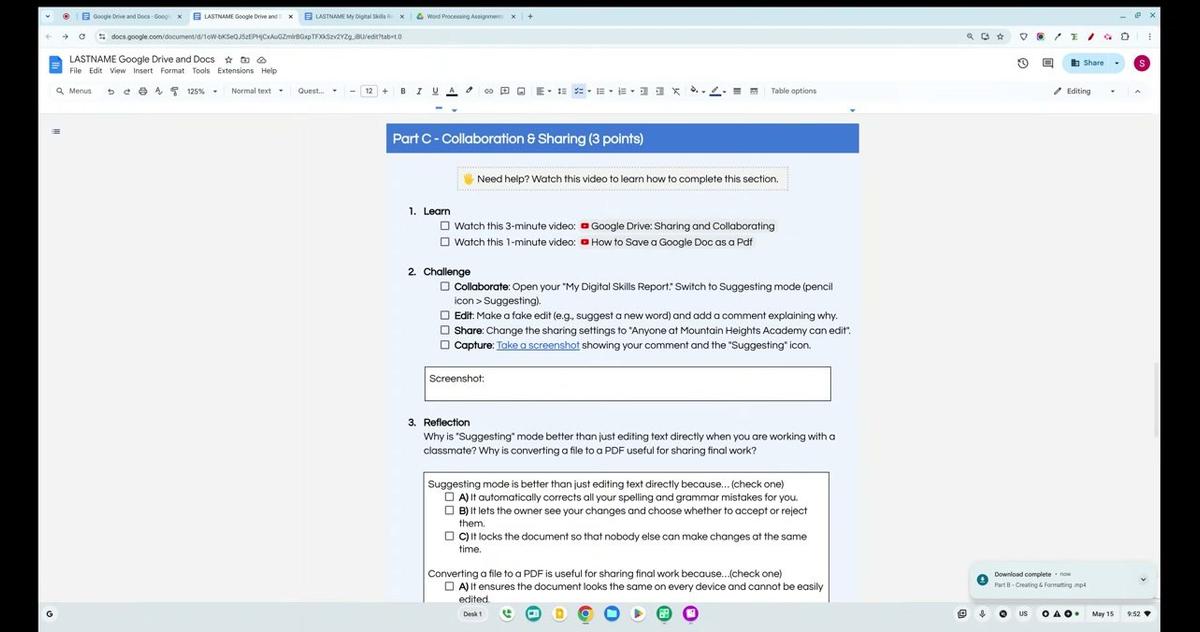The image size is (1200, 632).
Task: Tick the Collaborate challenge checkbox
Action: (x=445, y=286)
